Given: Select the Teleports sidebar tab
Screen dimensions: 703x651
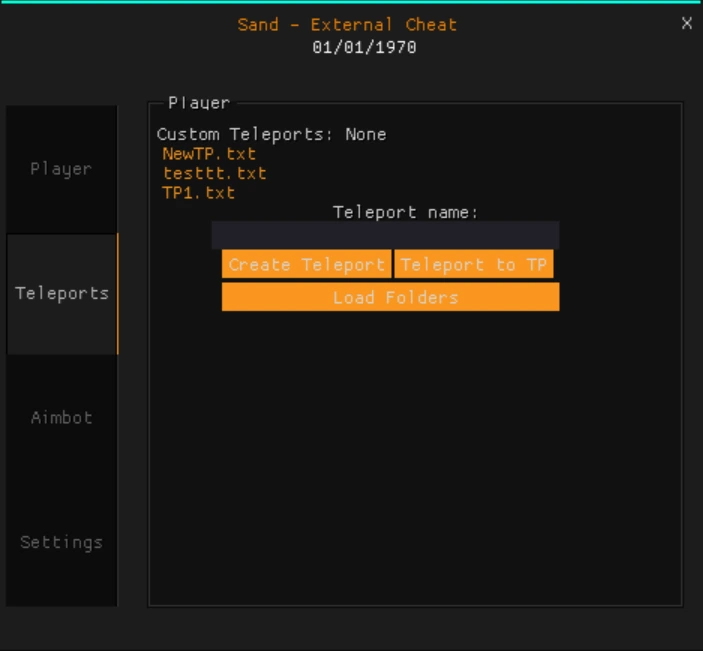Looking at the screenshot, I should click(x=62, y=294).
